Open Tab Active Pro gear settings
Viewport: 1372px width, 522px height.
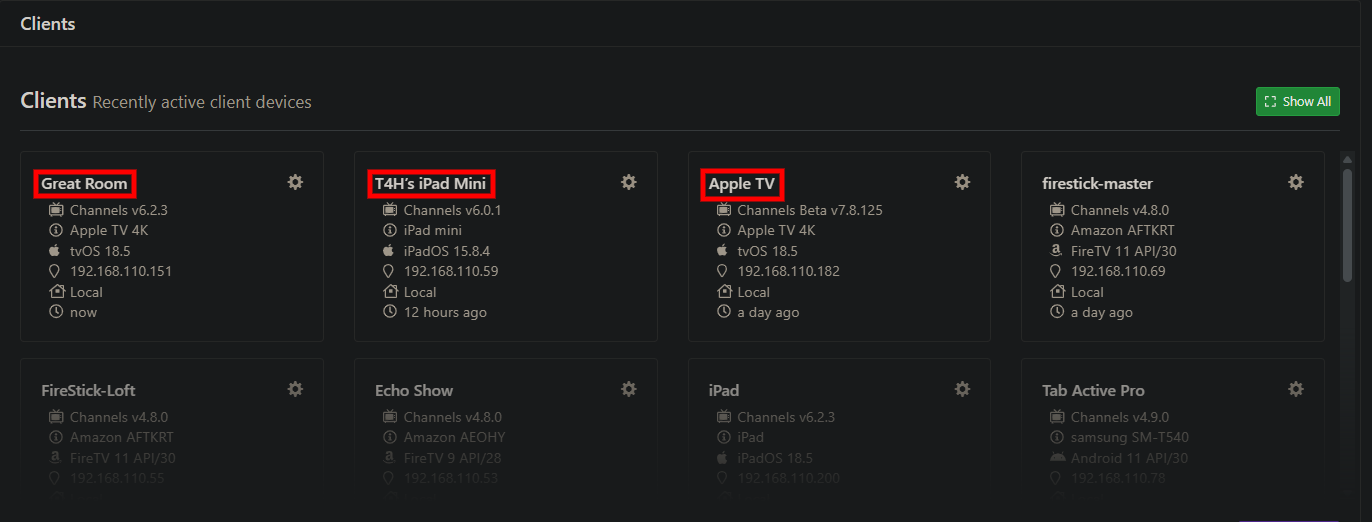click(x=1295, y=389)
